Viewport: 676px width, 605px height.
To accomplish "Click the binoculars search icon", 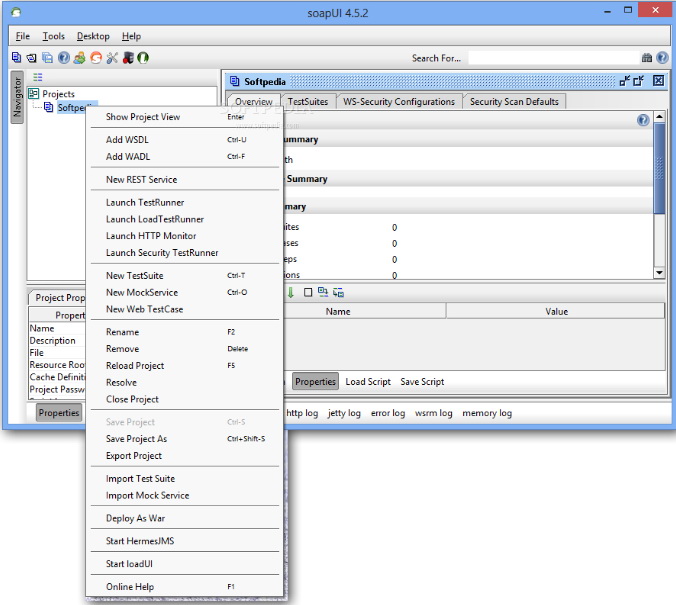I will [646, 57].
